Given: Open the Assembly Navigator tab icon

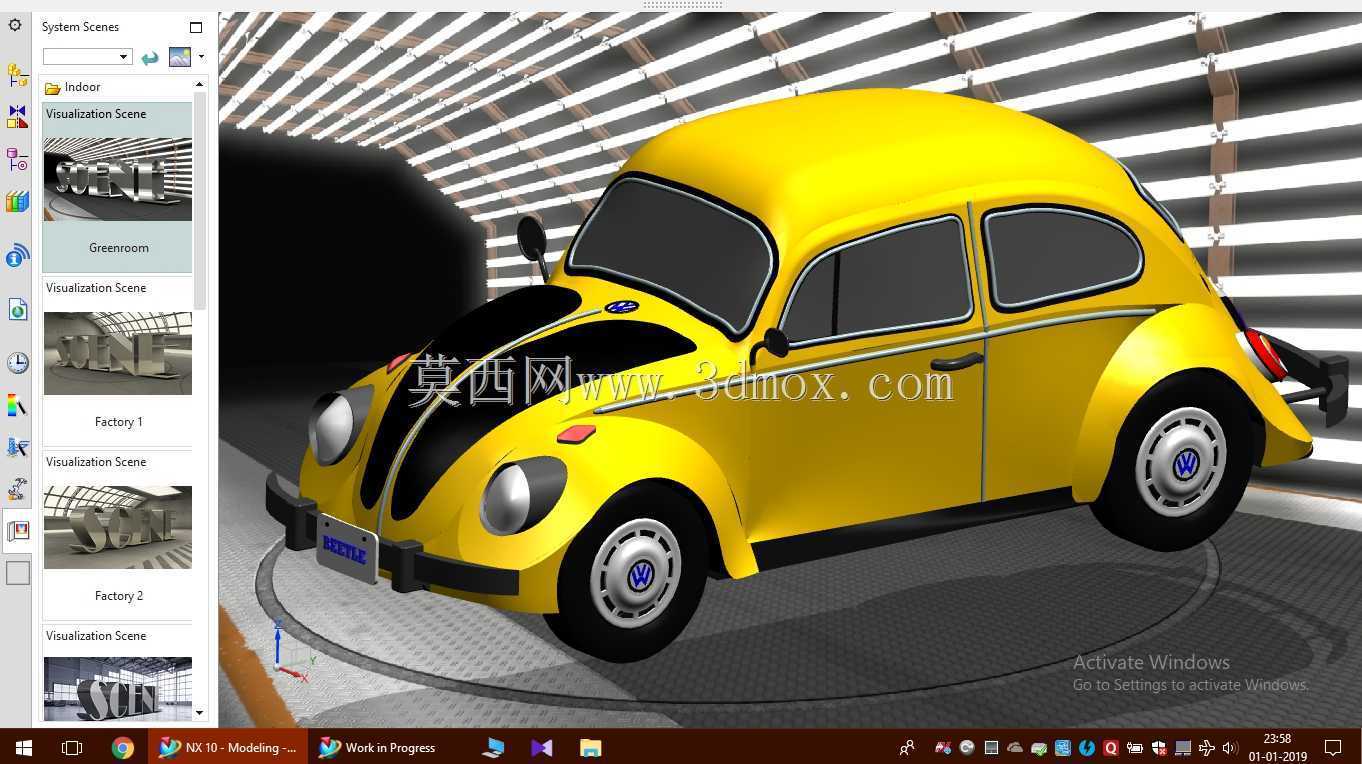Looking at the screenshot, I should [x=17, y=75].
